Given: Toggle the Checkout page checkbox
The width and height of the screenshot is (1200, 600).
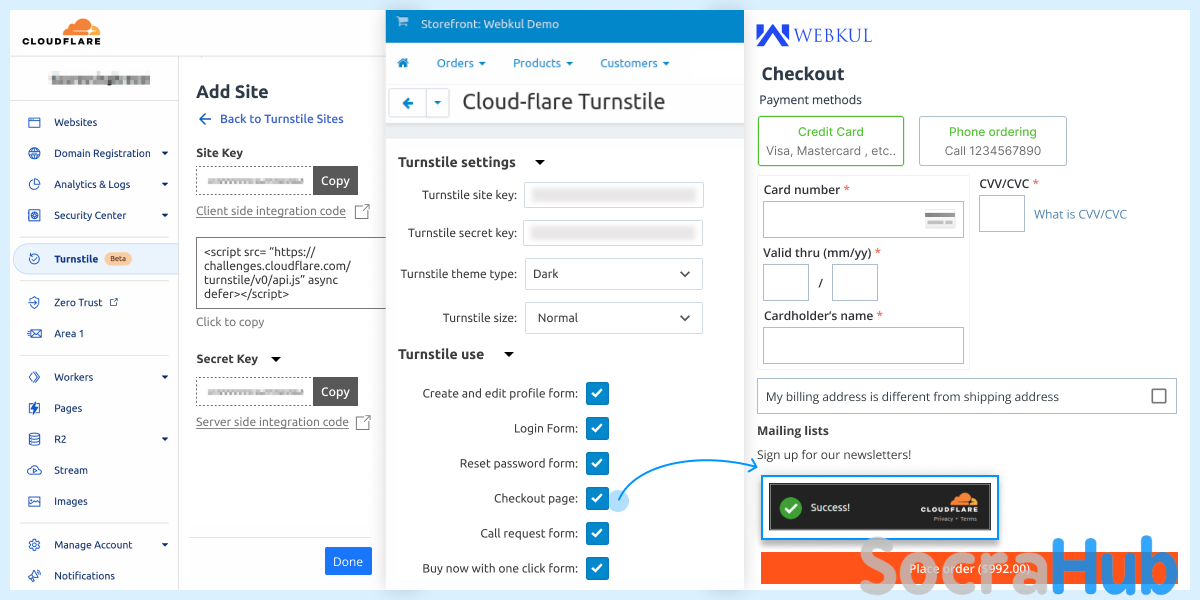Looking at the screenshot, I should coord(597,498).
